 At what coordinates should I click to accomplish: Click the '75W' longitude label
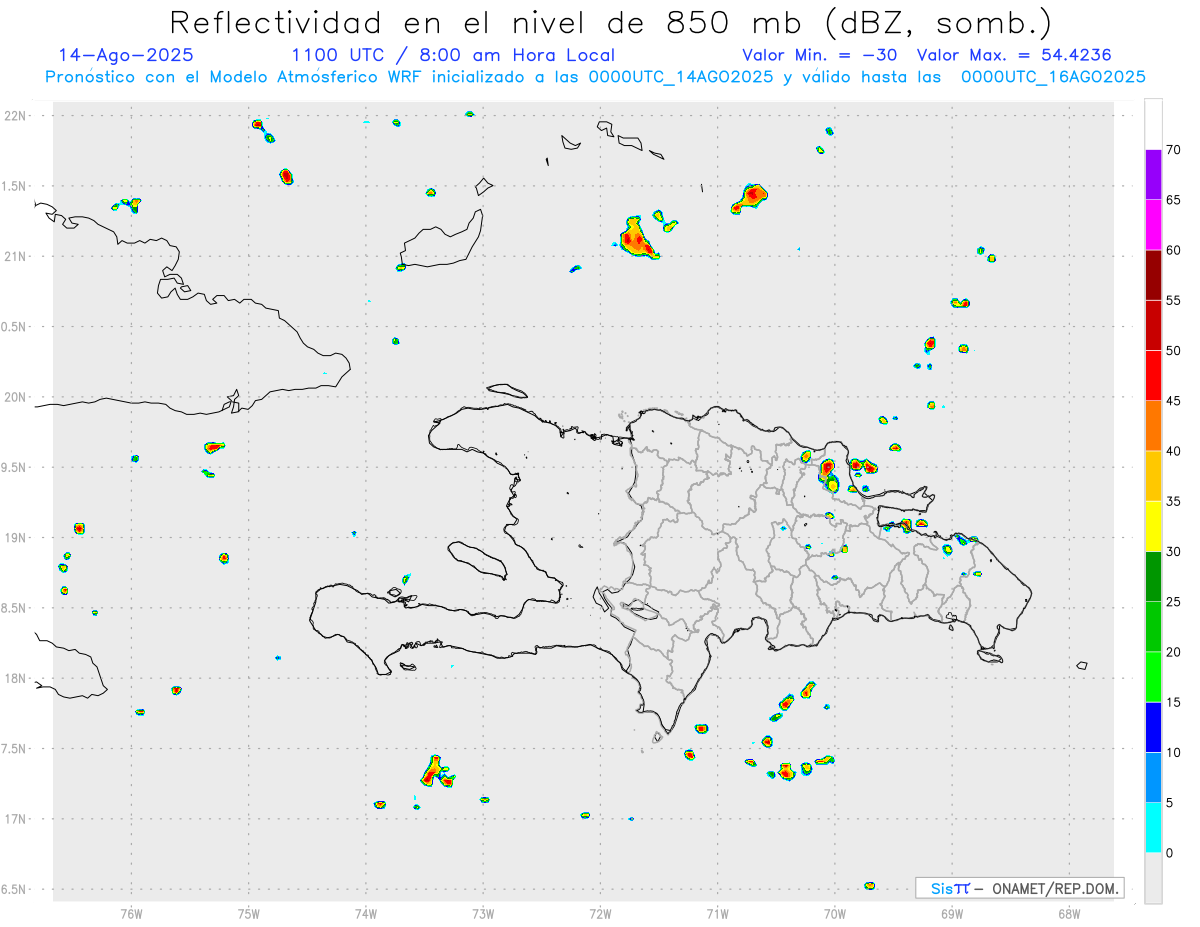tap(249, 914)
